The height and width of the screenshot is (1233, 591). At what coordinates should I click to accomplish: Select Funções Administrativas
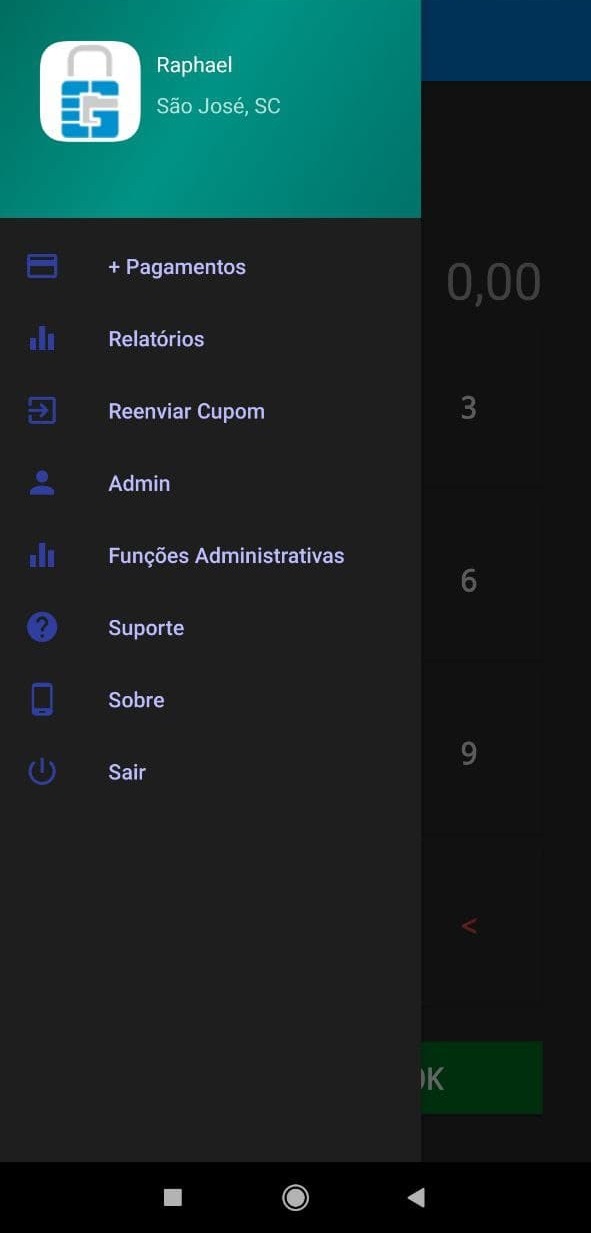pos(226,555)
